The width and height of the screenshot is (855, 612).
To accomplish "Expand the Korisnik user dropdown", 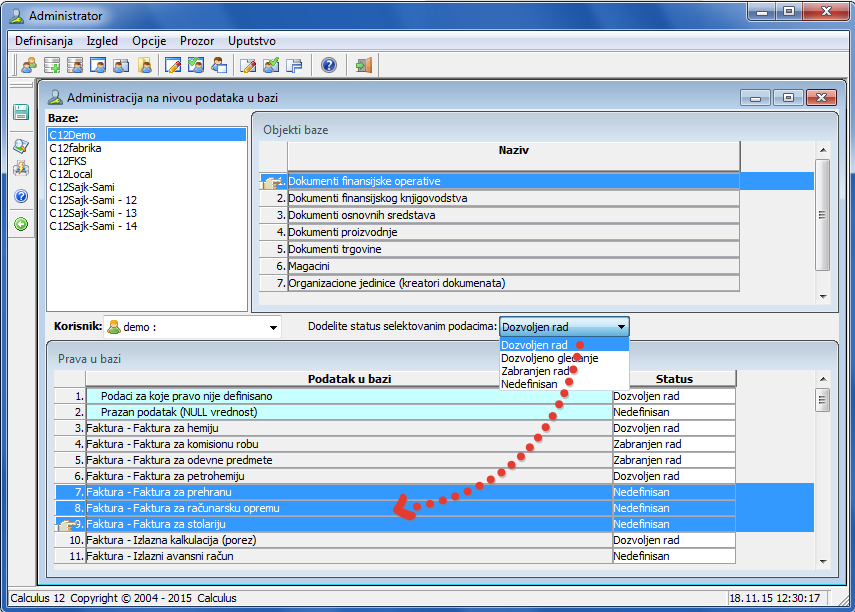I will (273, 328).
